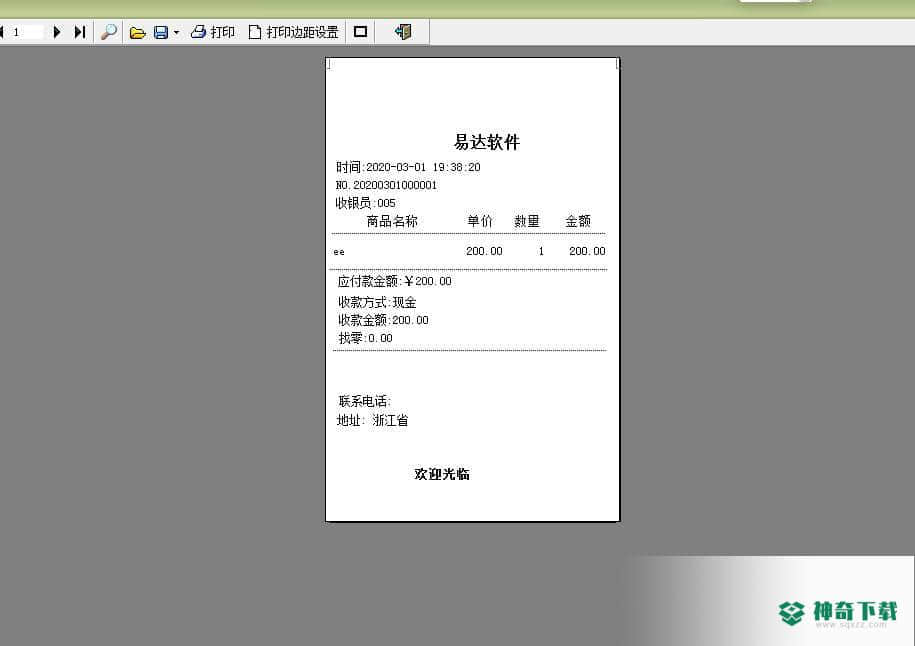Open 打印边距设置 margin settings
The height and width of the screenshot is (646, 915).
tap(294, 32)
